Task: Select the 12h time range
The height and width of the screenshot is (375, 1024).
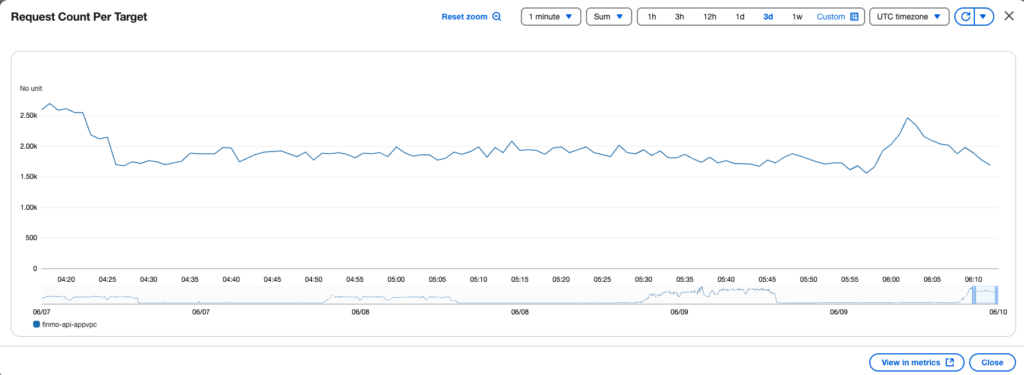Action: [709, 17]
